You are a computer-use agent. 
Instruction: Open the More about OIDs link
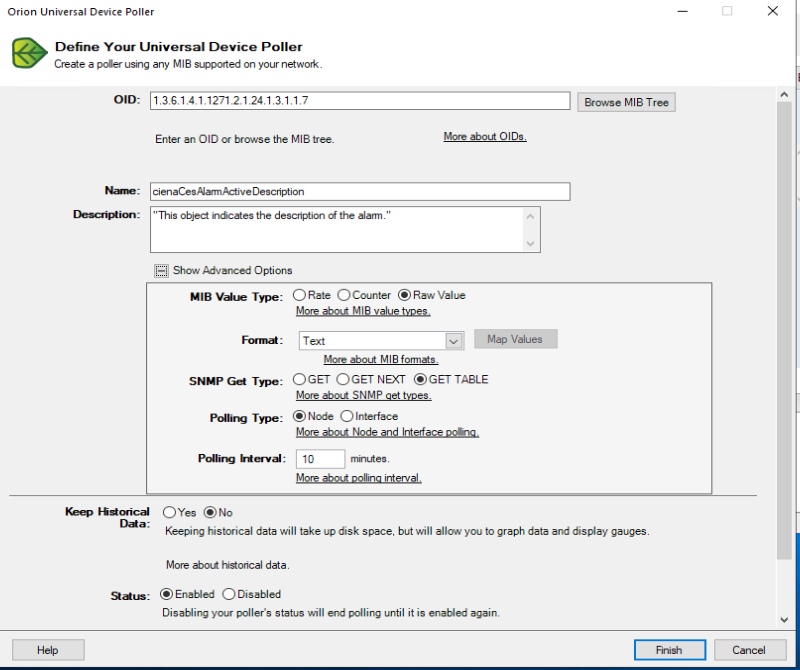(485, 136)
